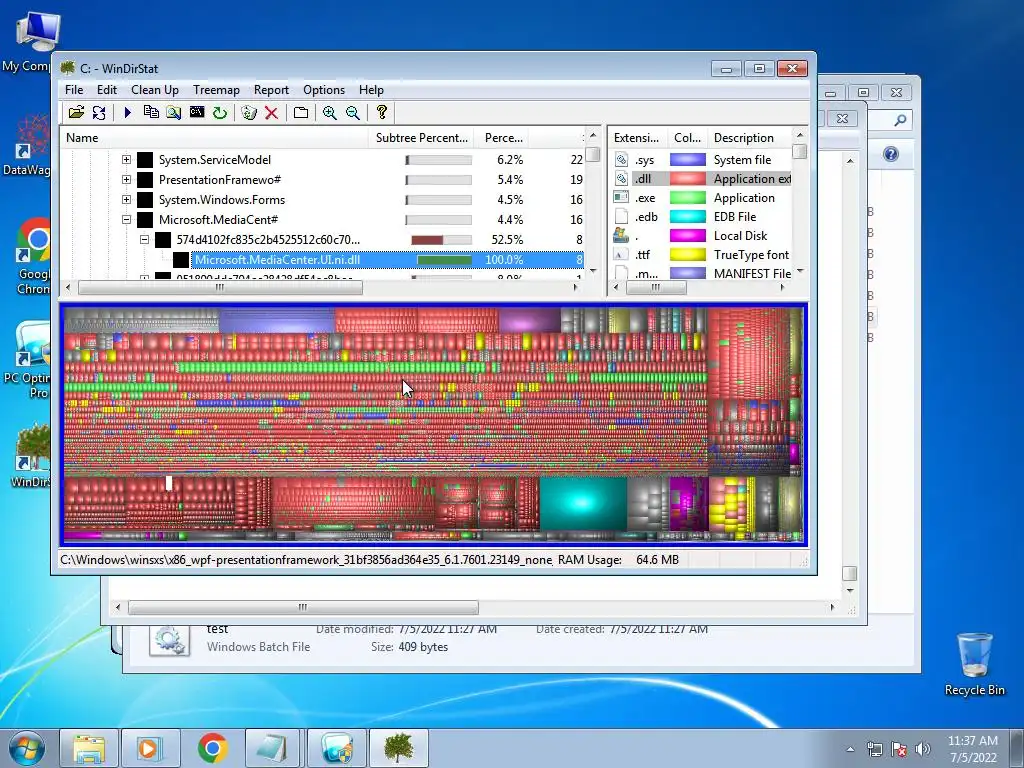Open the Clean Up menu

click(x=155, y=90)
